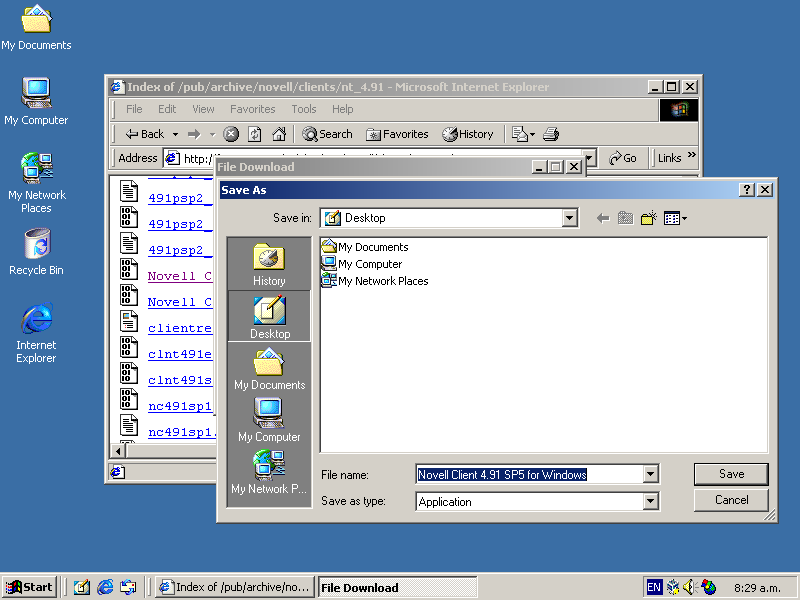Launch Outlook Express from Quick Launch

(x=128, y=587)
